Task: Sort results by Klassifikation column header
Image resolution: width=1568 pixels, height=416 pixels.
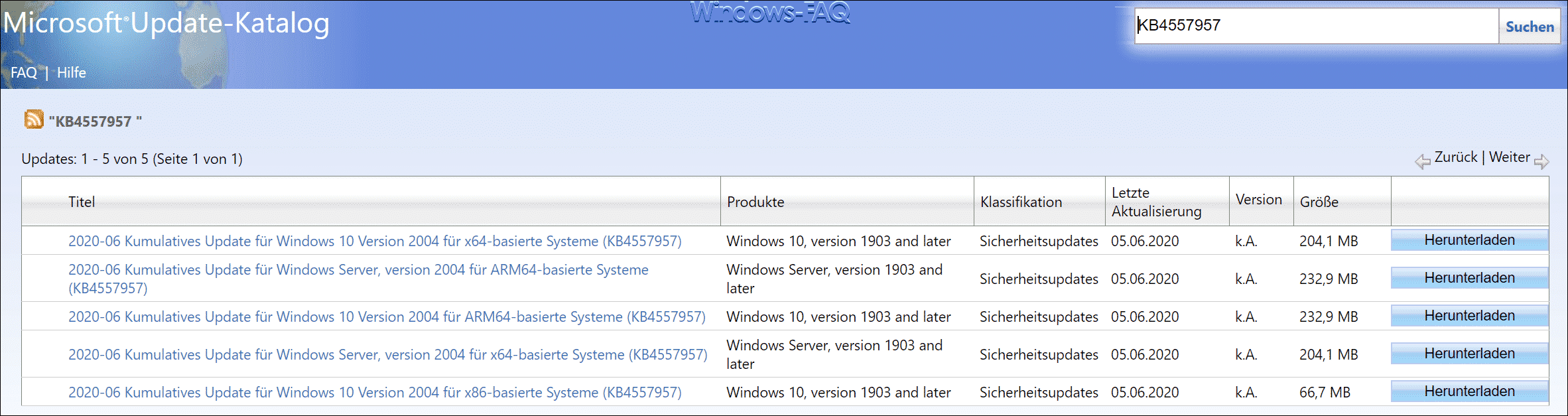Action: coord(1021,202)
